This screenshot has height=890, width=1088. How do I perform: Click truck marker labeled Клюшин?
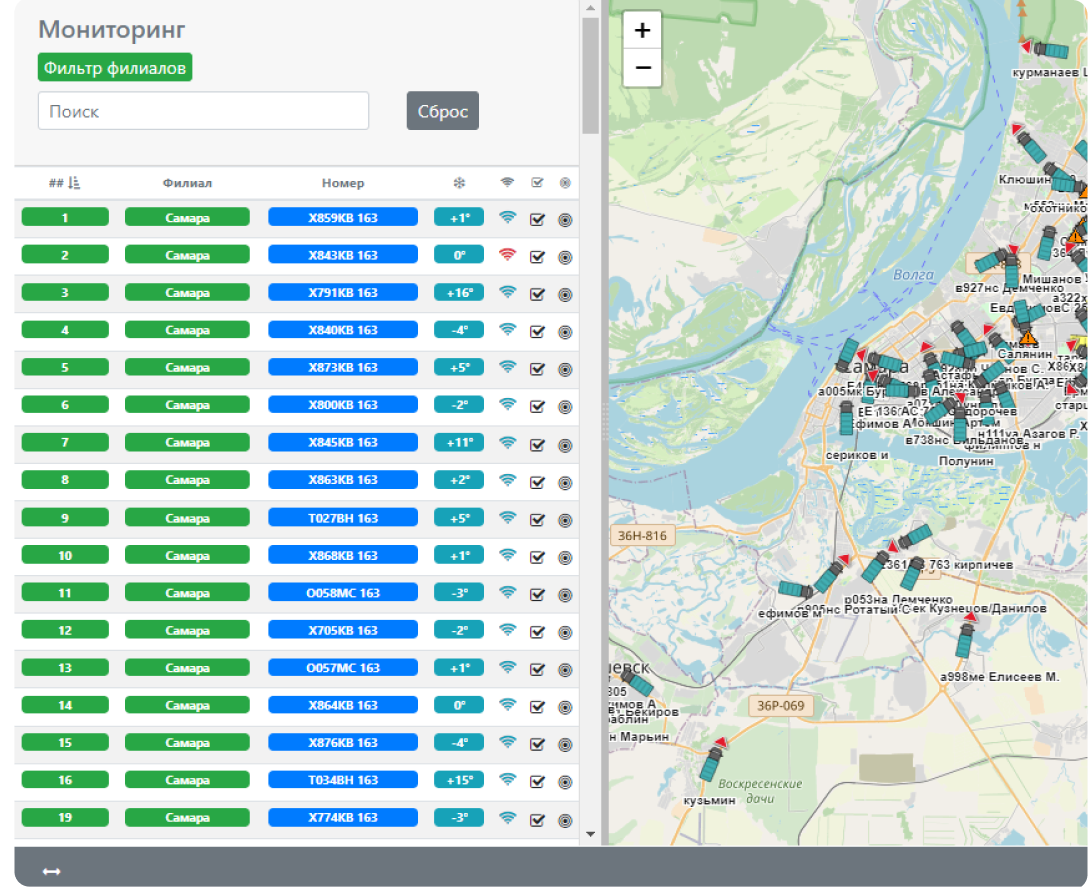pos(1032,147)
